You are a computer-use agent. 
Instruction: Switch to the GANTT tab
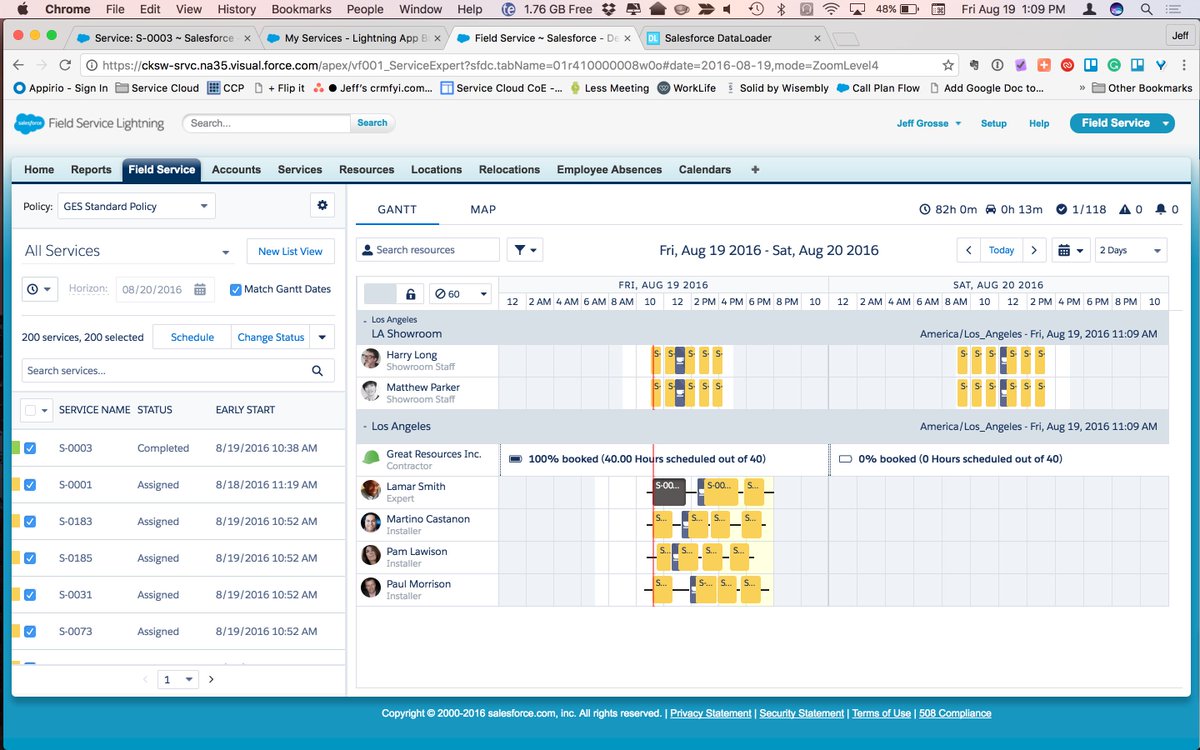click(397, 210)
